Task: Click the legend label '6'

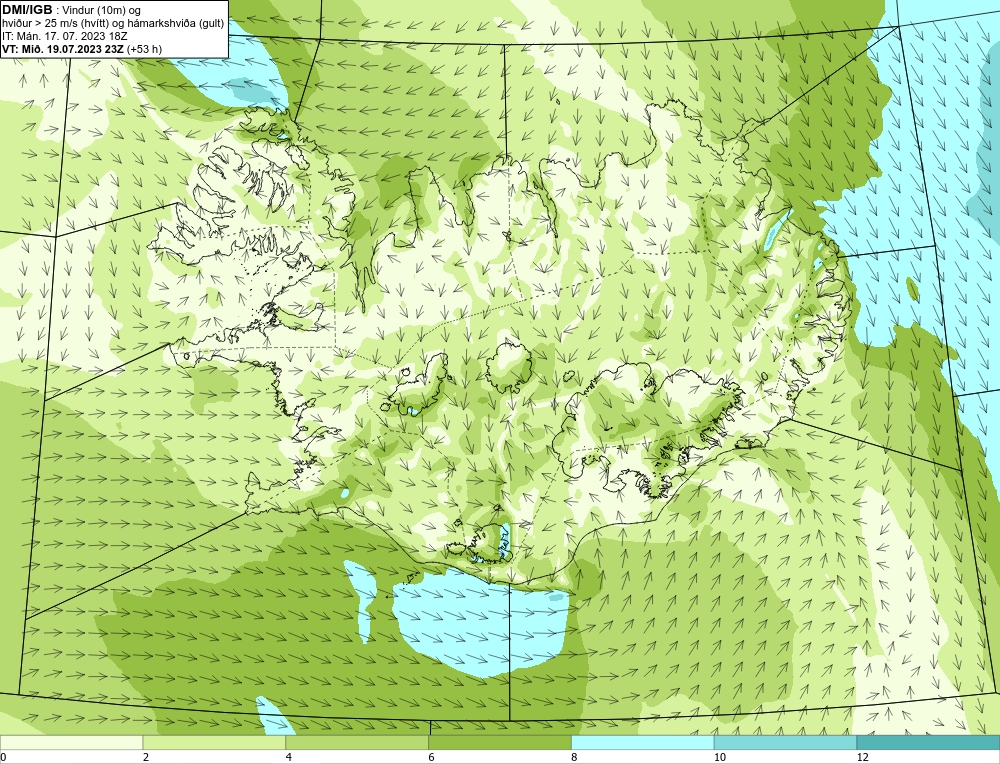Action: pyautogui.click(x=432, y=758)
